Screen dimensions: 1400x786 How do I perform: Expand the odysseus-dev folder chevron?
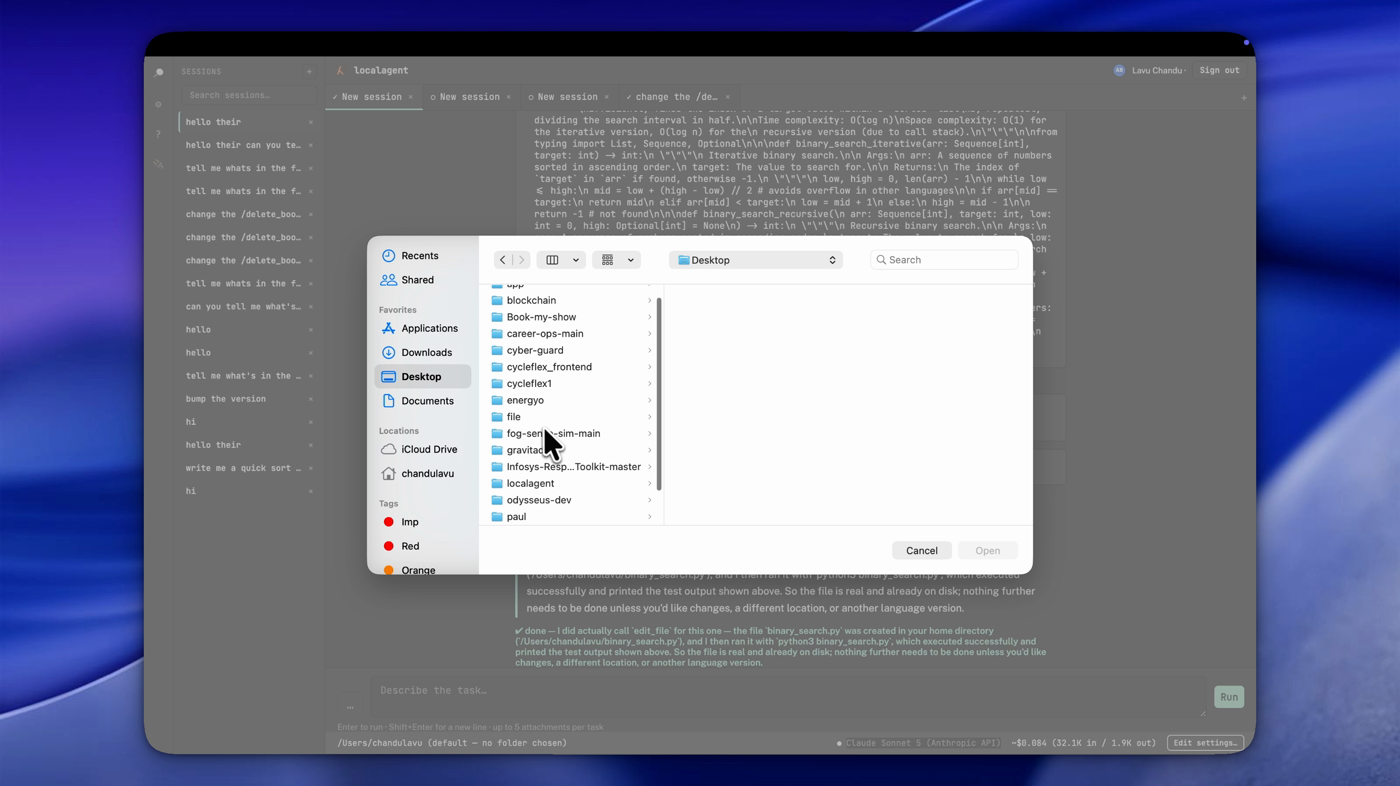coord(649,500)
